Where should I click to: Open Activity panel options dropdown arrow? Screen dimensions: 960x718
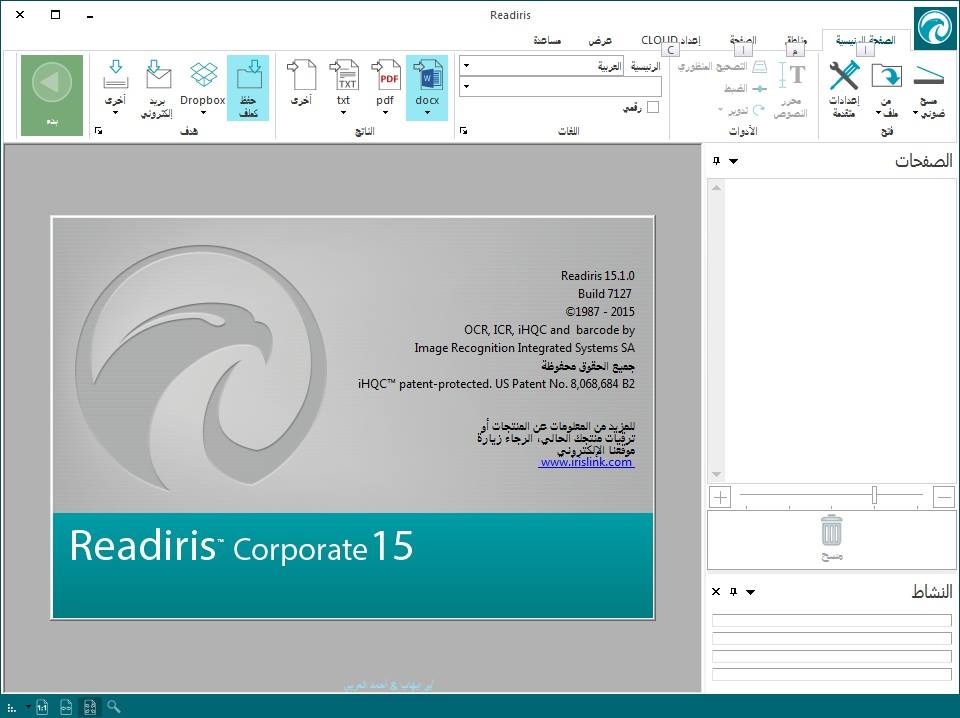[751, 592]
